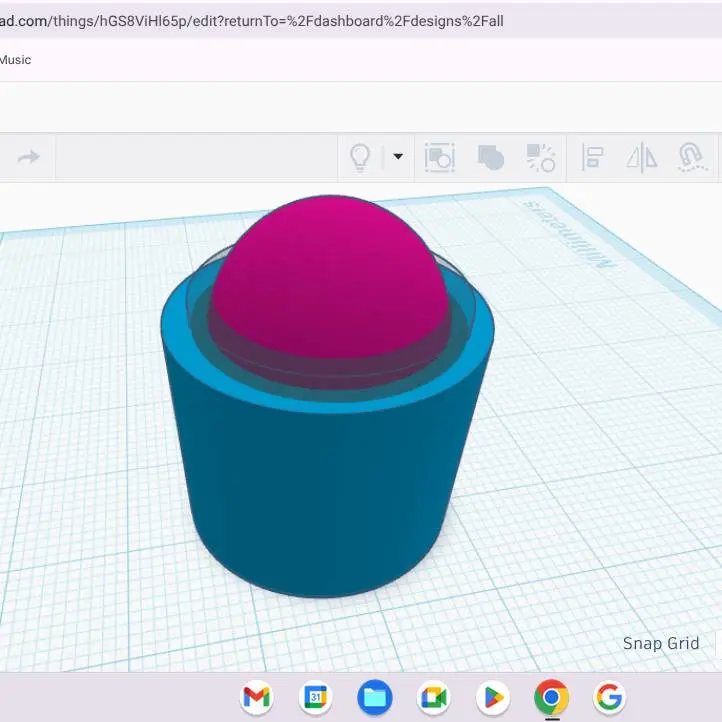This screenshot has height=722, width=722.
Task: Click the Cruise magnet icon
Action: (x=692, y=157)
